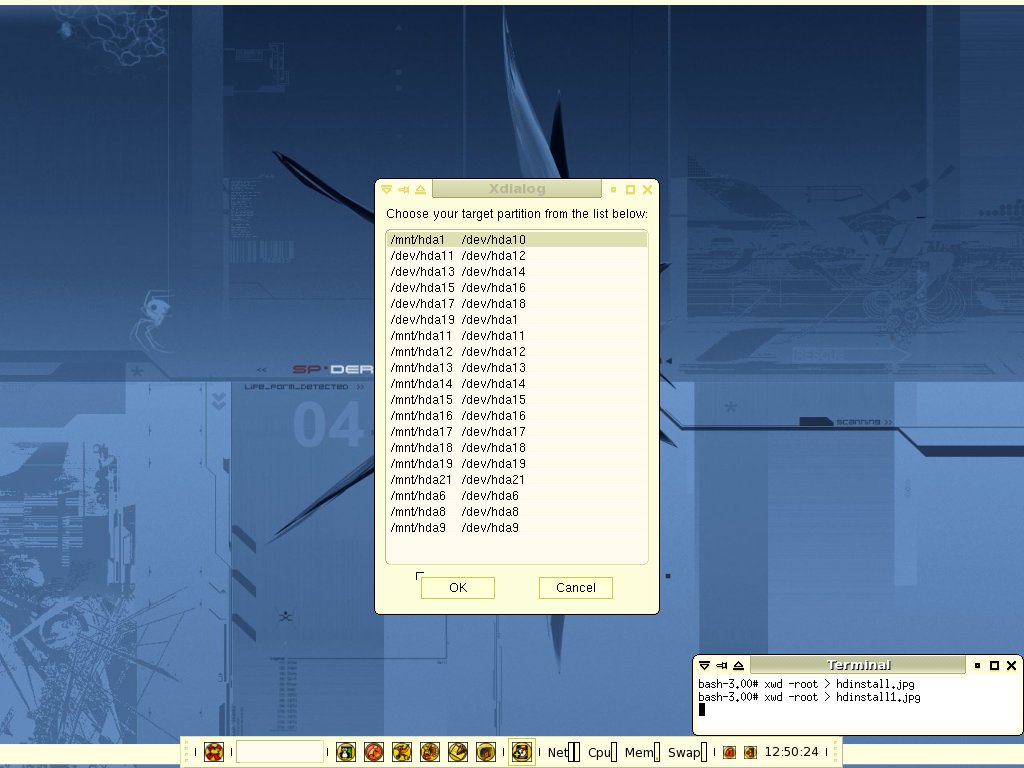Close the Terminal window

click(x=1012, y=665)
